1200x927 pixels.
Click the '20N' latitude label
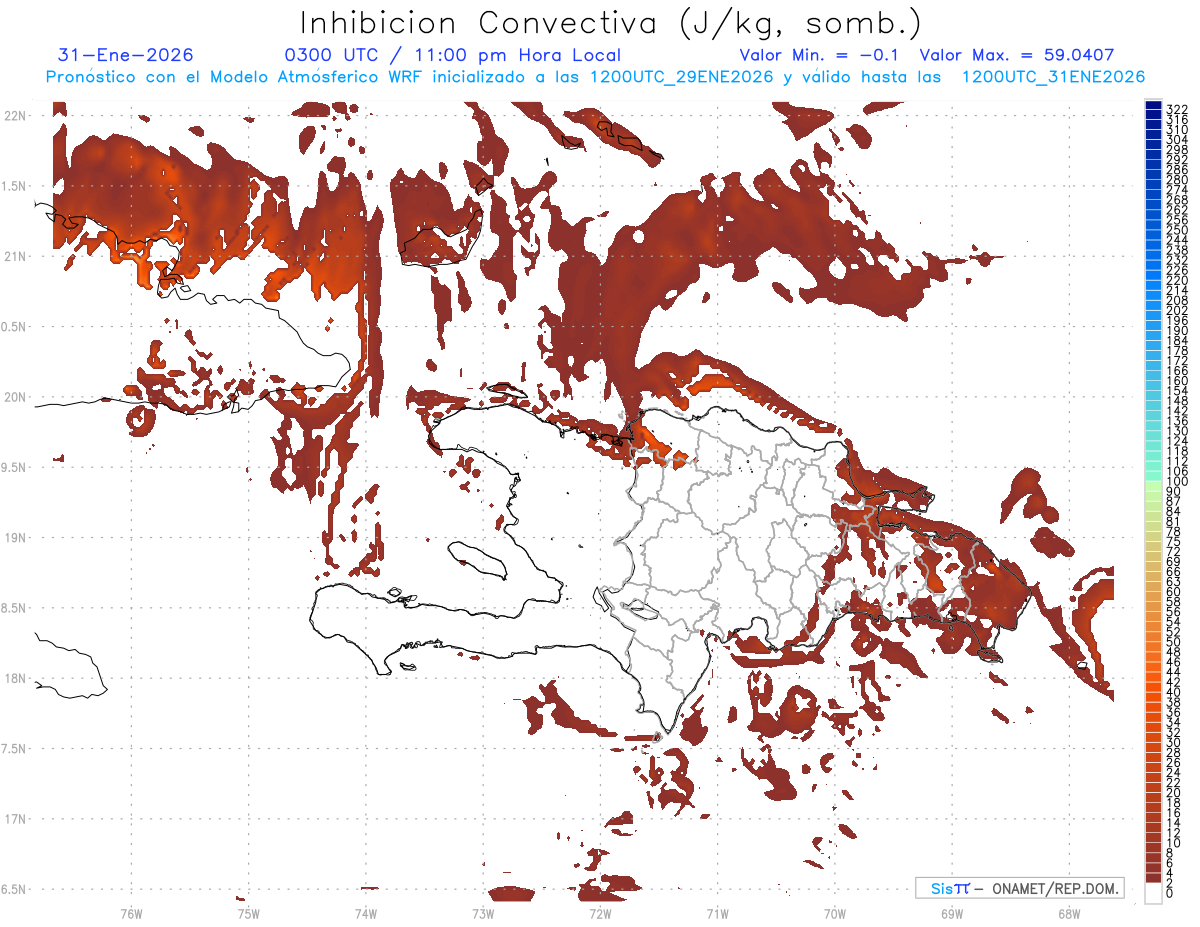click(14, 397)
